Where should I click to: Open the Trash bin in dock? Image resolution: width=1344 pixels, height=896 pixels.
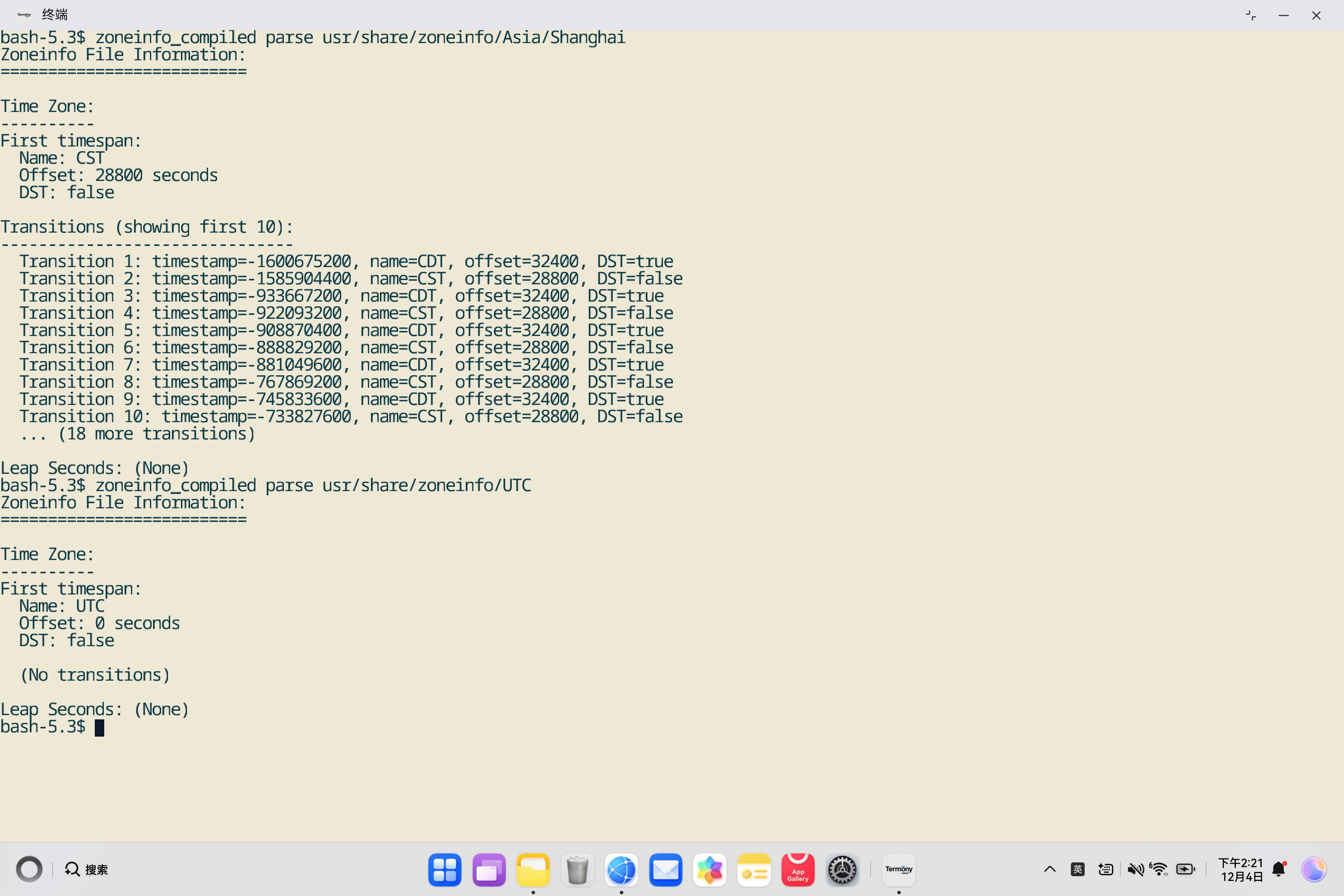click(x=577, y=870)
